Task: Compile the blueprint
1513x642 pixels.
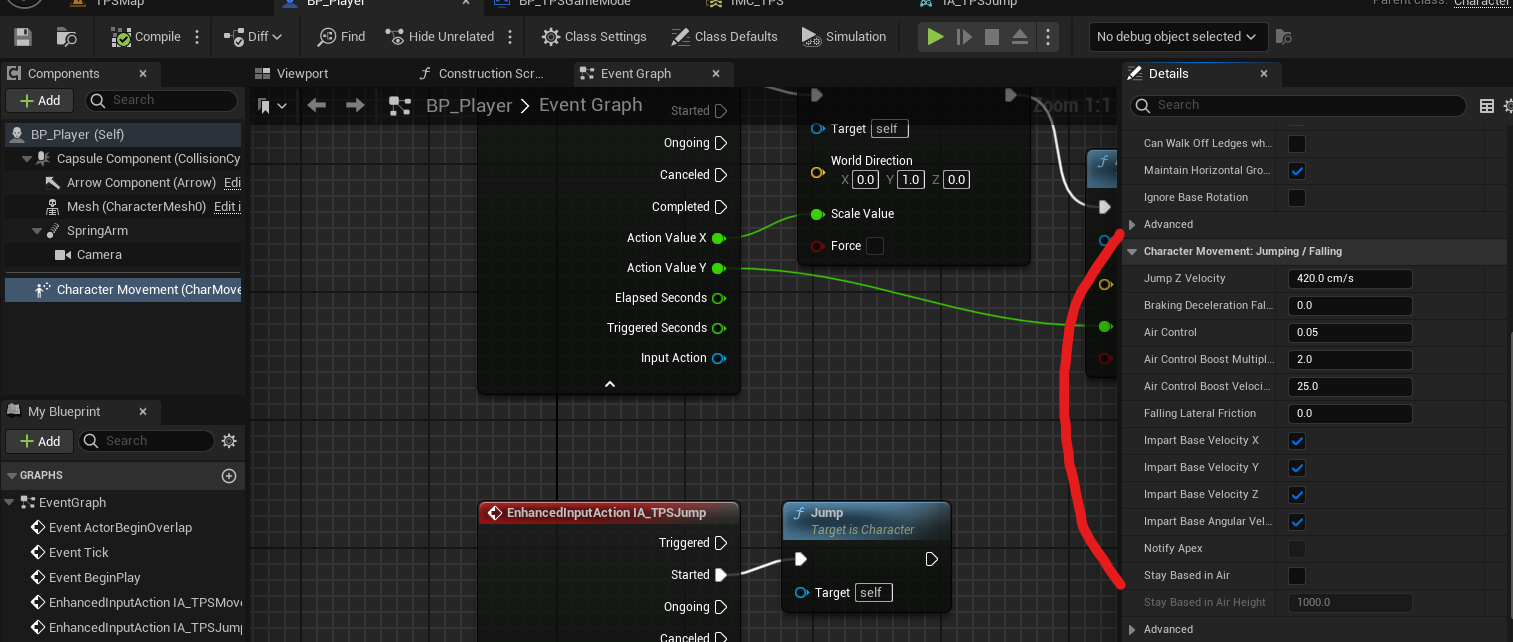Action: 146,37
